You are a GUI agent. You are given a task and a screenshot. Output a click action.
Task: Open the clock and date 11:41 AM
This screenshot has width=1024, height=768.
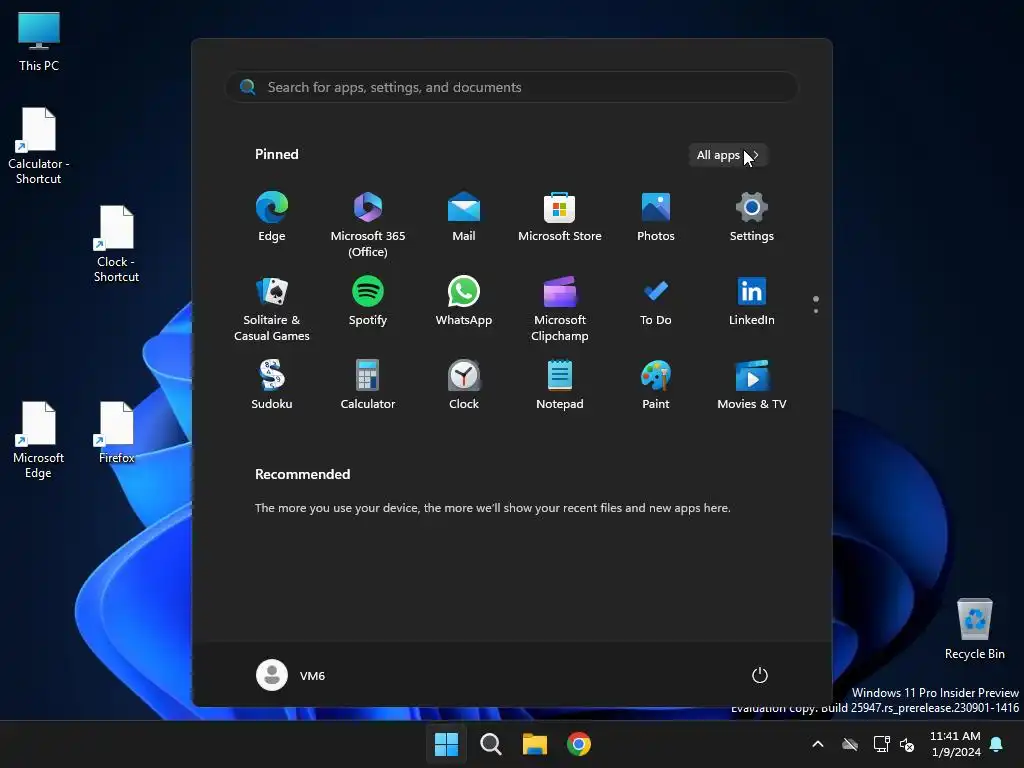point(955,744)
